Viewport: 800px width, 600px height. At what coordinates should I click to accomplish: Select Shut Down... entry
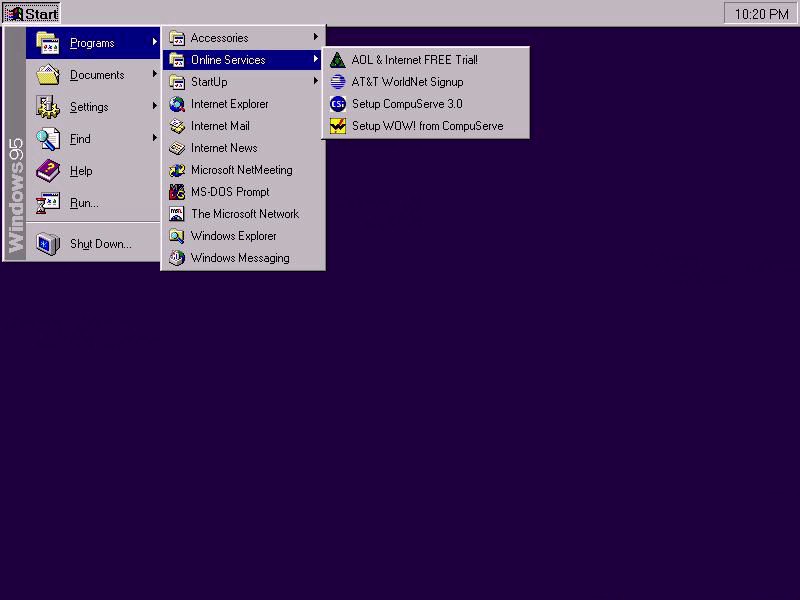pos(93,244)
